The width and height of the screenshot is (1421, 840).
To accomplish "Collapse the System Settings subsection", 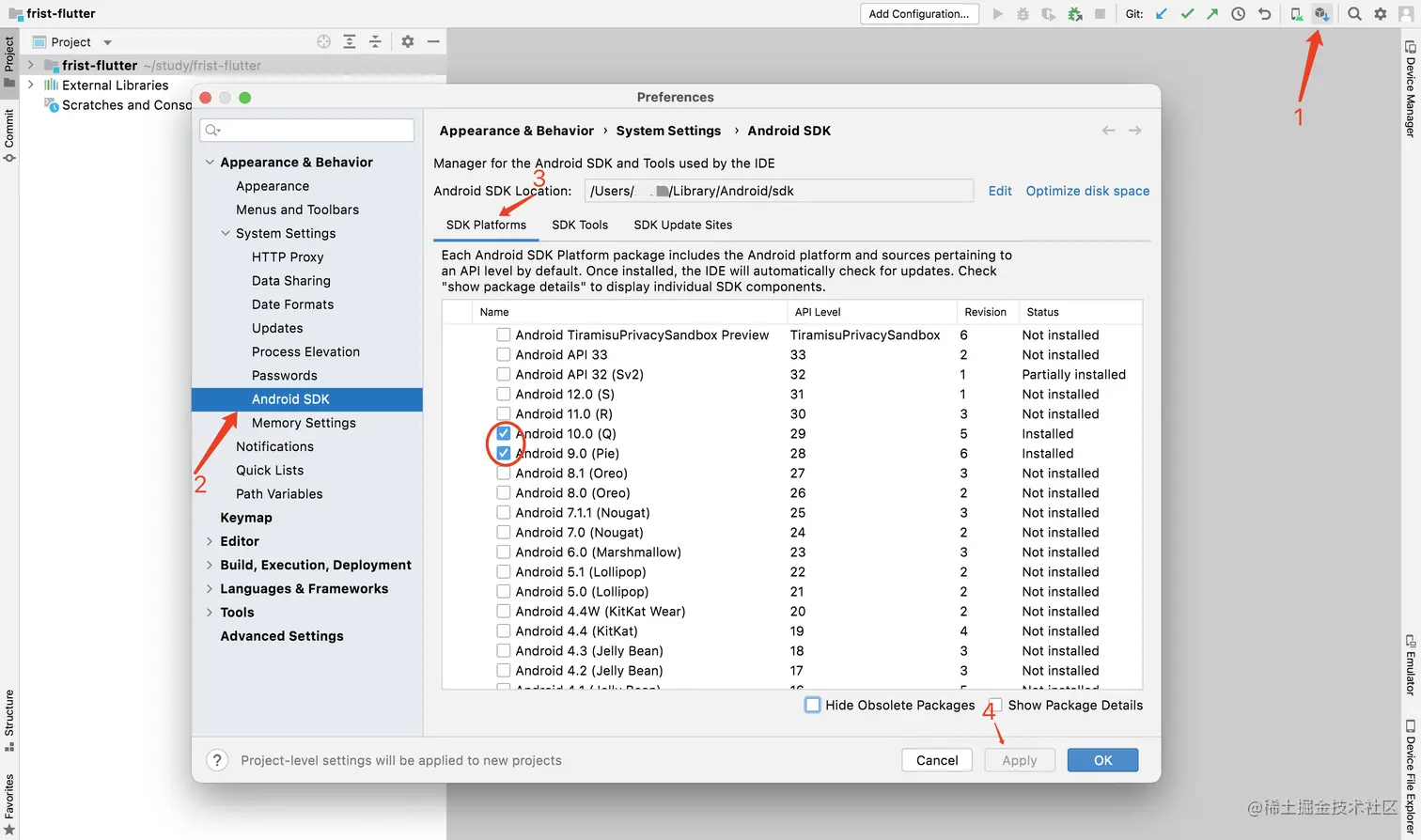I will pyautogui.click(x=225, y=233).
